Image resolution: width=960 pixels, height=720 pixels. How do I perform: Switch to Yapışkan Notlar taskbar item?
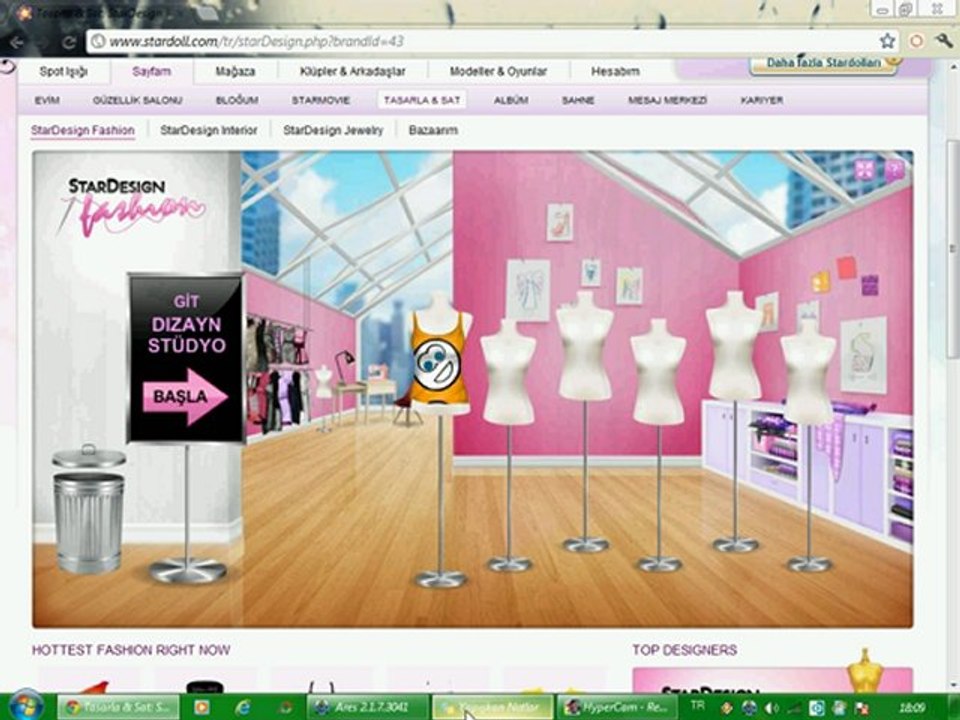point(492,707)
